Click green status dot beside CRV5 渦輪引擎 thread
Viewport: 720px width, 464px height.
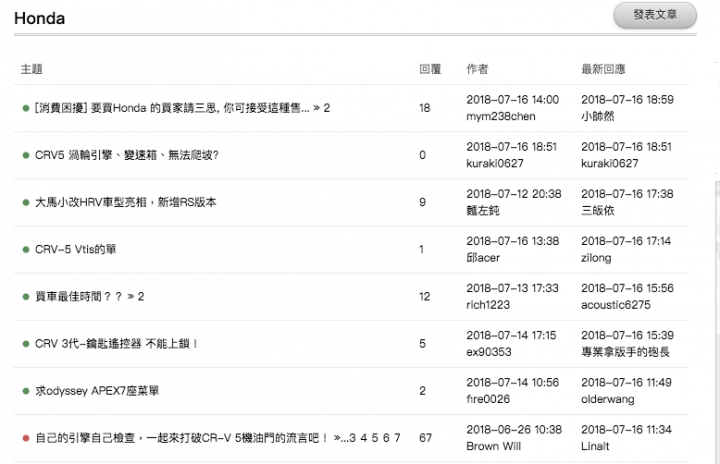(x=26, y=155)
